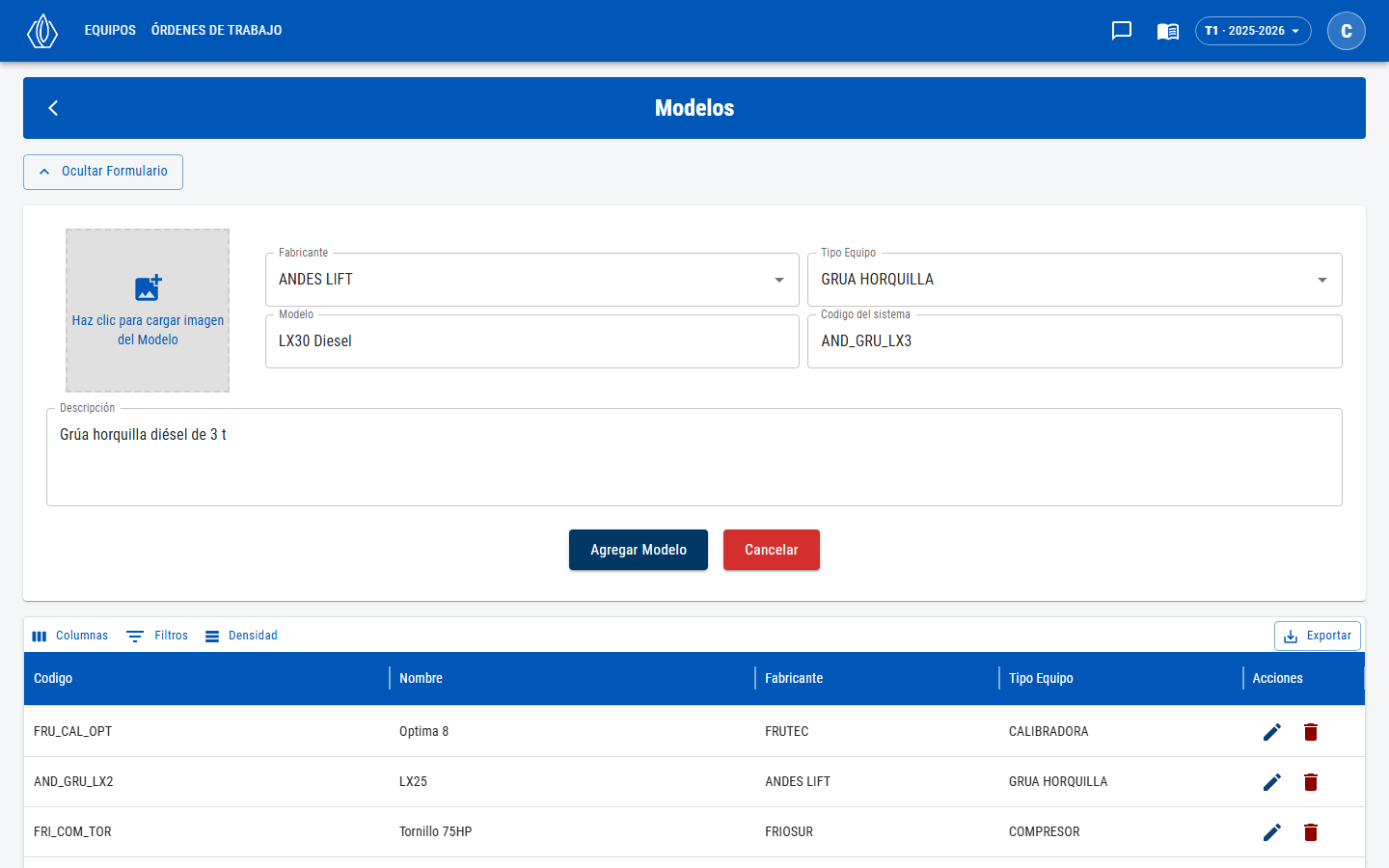This screenshot has width=1389, height=868.
Task: Collapse form with Ocultar Formulario
Action: point(103,172)
